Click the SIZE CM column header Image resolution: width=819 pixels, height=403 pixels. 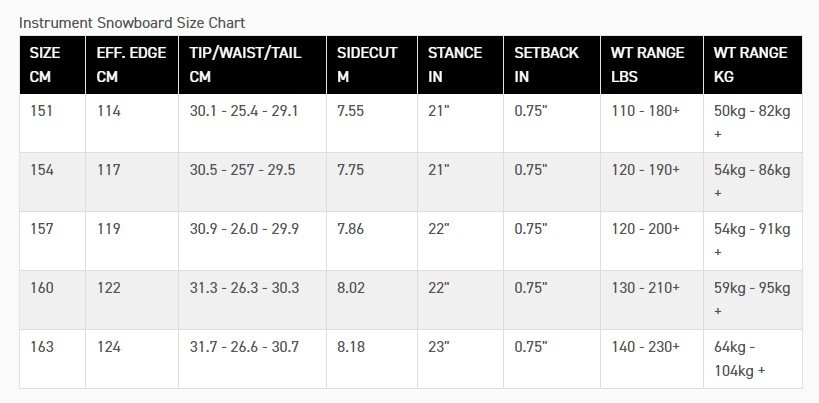52,65
